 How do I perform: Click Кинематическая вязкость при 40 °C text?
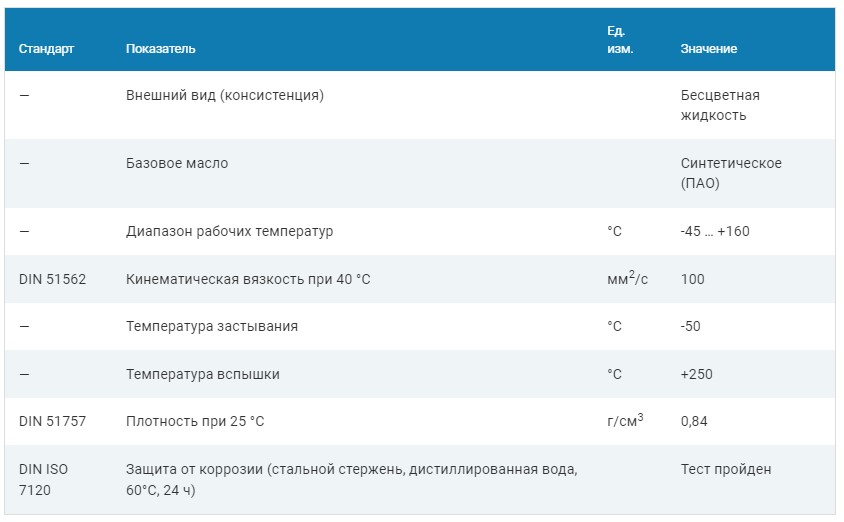pyautogui.click(x=248, y=279)
